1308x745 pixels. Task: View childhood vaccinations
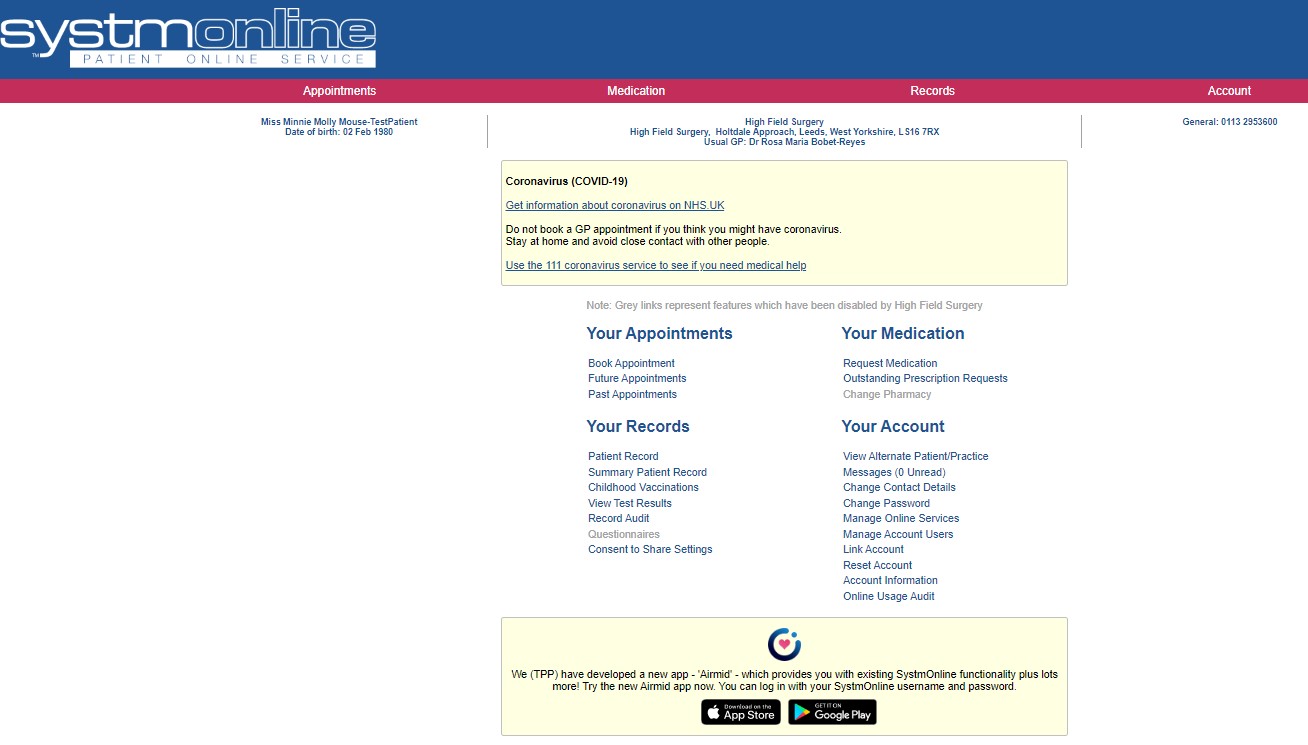[643, 487]
